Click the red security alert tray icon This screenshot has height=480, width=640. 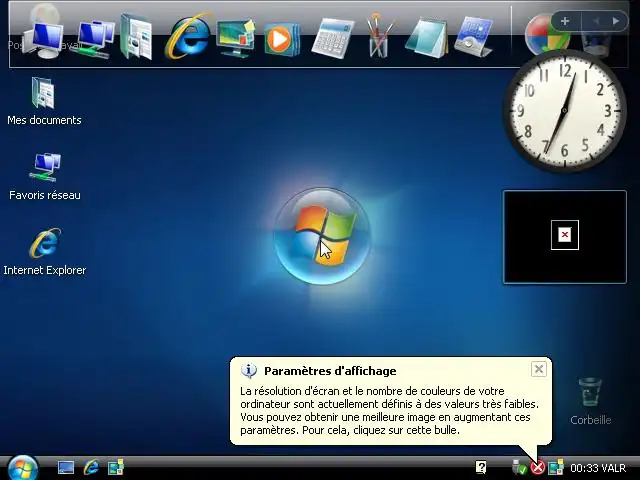click(538, 467)
